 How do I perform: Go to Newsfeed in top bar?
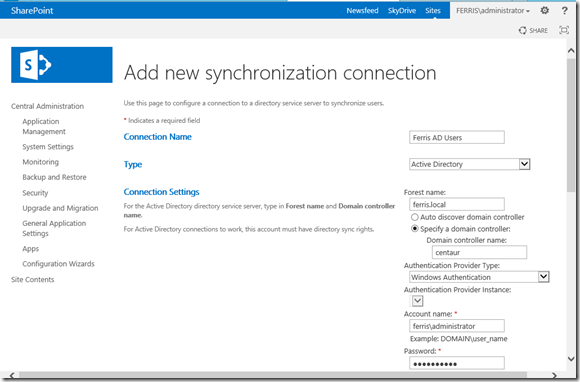tap(362, 11)
